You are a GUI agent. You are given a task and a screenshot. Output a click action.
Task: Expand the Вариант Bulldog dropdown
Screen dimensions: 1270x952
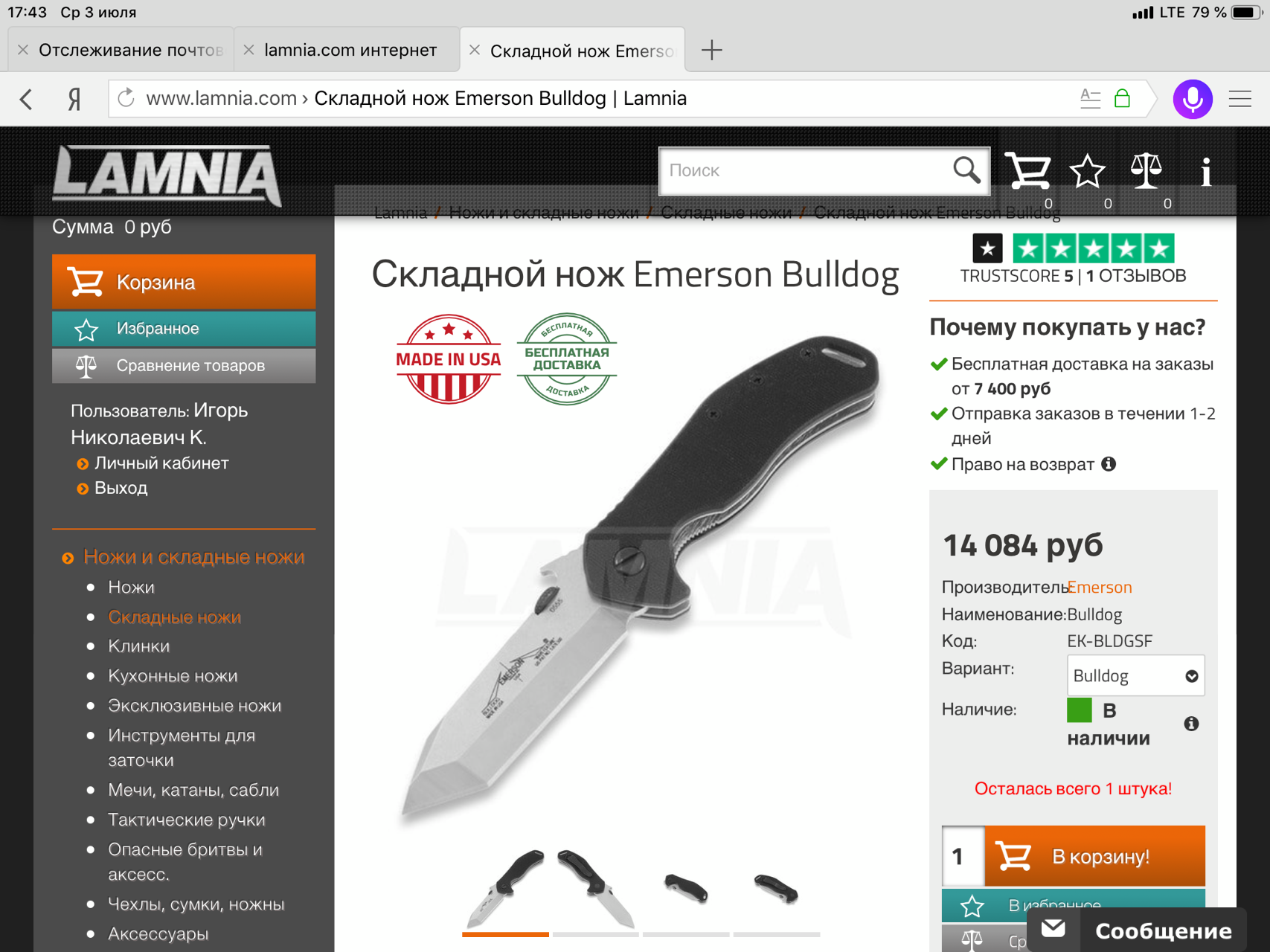1135,675
